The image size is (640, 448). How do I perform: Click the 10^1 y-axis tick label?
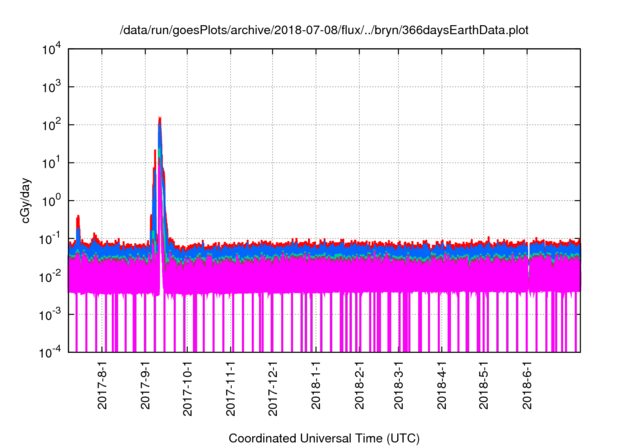51,163
